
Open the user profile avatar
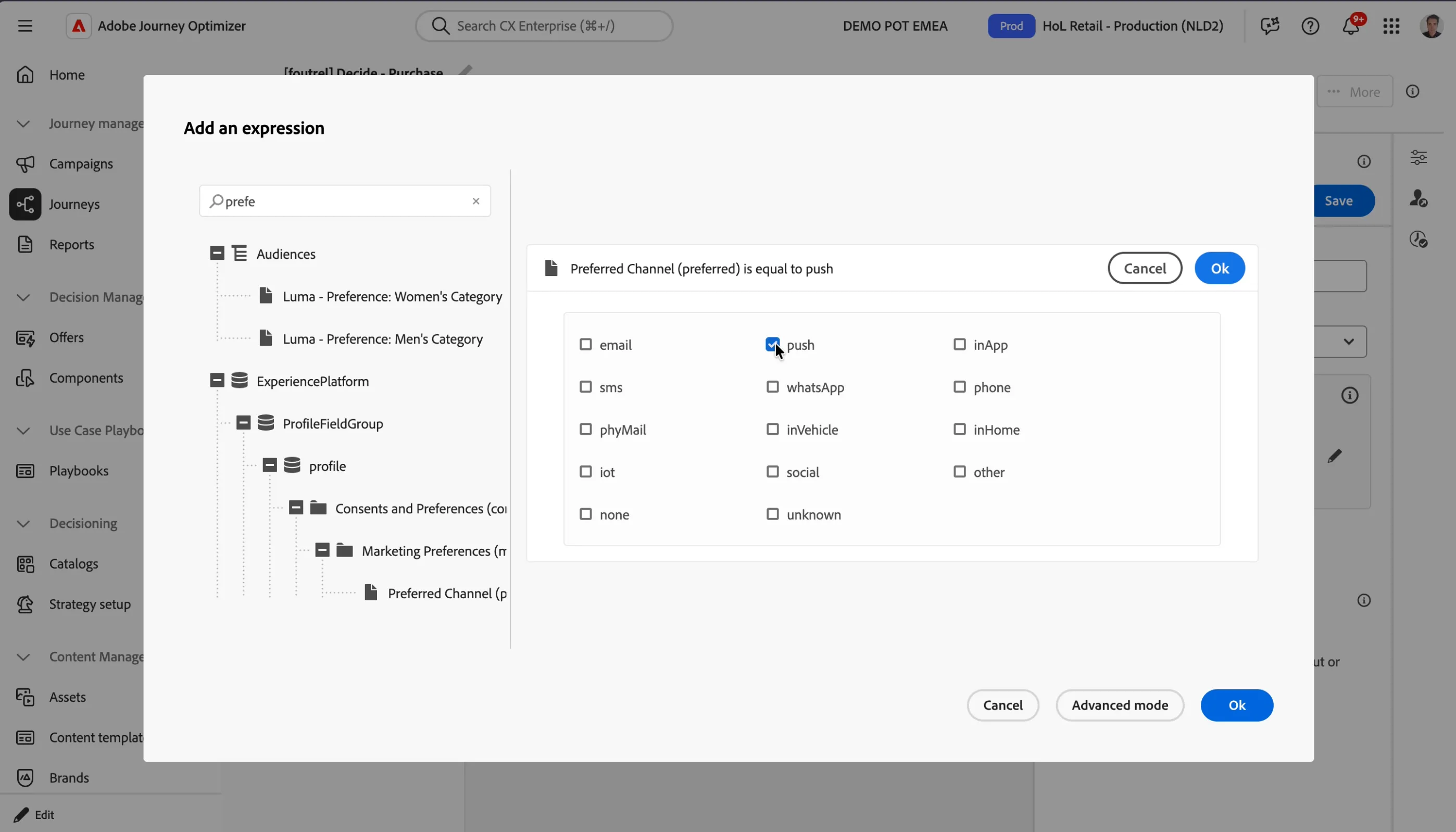tap(1432, 26)
